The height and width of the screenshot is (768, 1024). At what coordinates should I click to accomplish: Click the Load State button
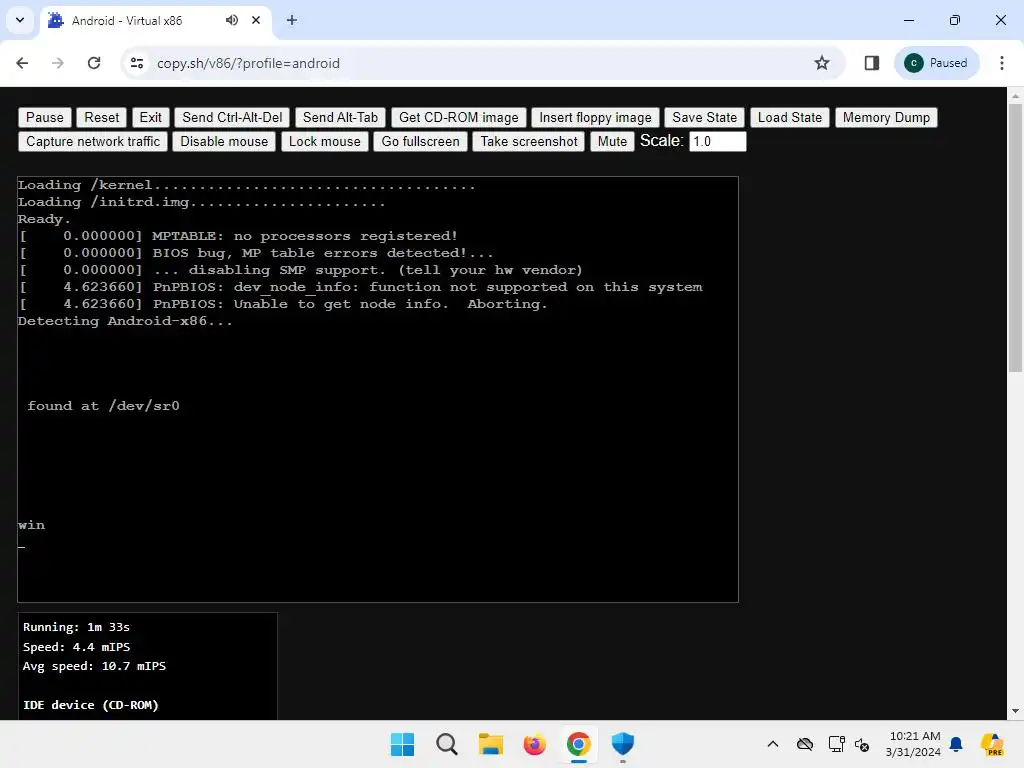(x=790, y=118)
